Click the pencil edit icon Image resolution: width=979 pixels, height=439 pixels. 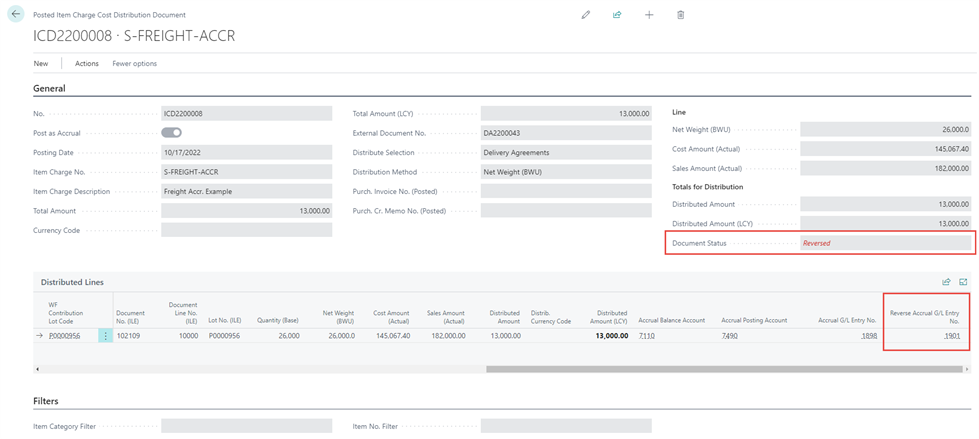[x=586, y=15]
